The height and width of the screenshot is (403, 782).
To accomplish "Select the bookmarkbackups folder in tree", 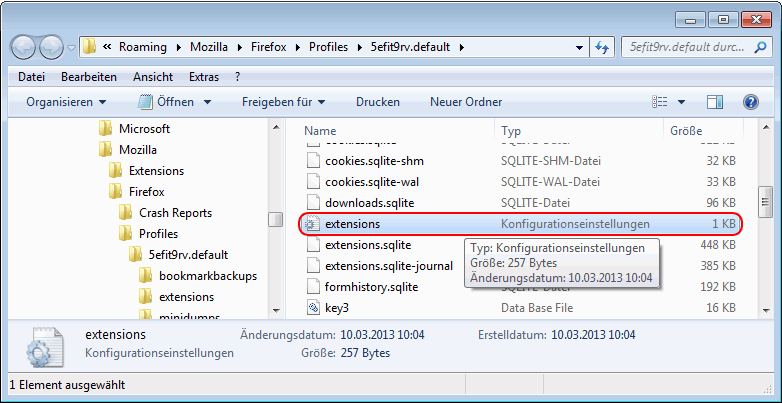I will click(x=207, y=276).
